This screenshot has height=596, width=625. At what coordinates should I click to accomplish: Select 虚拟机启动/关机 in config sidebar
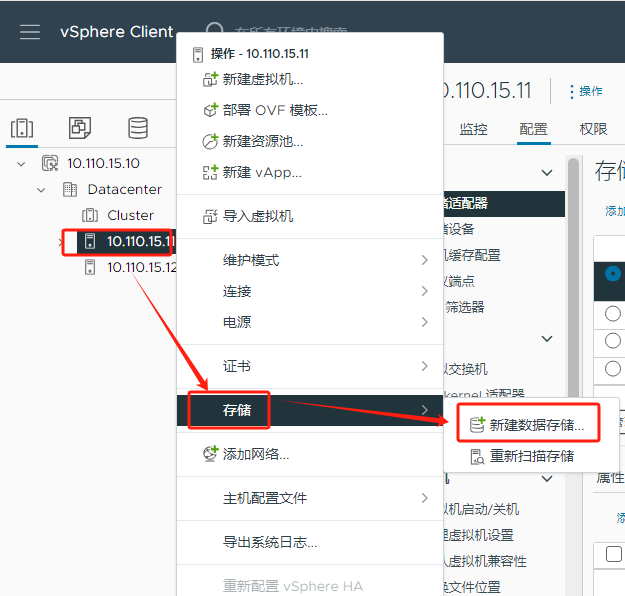(x=482, y=509)
